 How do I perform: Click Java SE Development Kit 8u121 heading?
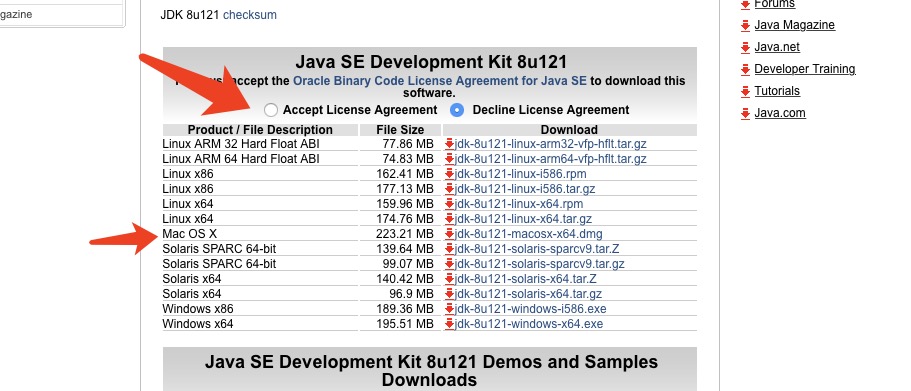pyautogui.click(x=431, y=62)
